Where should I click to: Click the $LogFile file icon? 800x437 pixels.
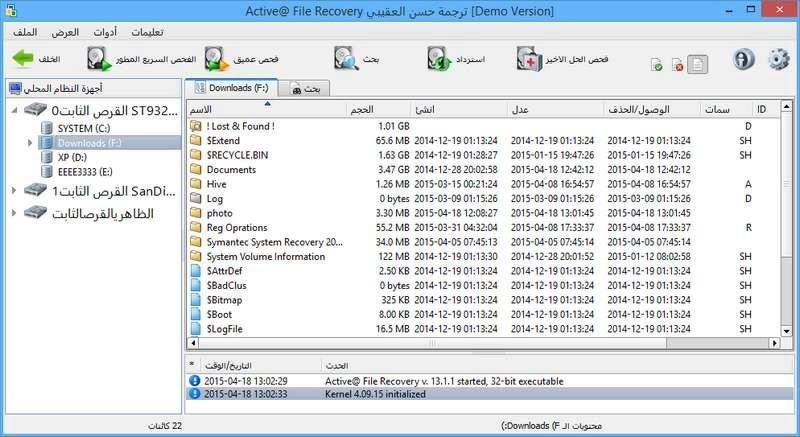click(195, 329)
